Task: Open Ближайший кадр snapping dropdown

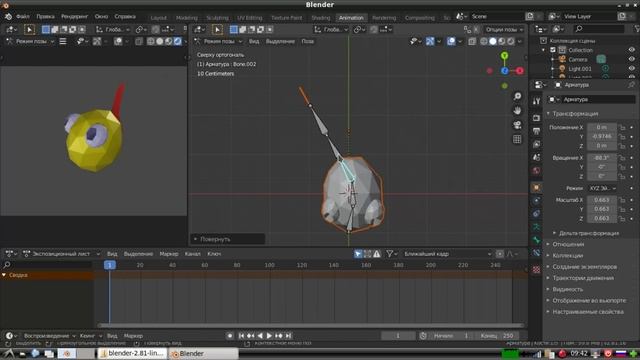Action: 447,254
